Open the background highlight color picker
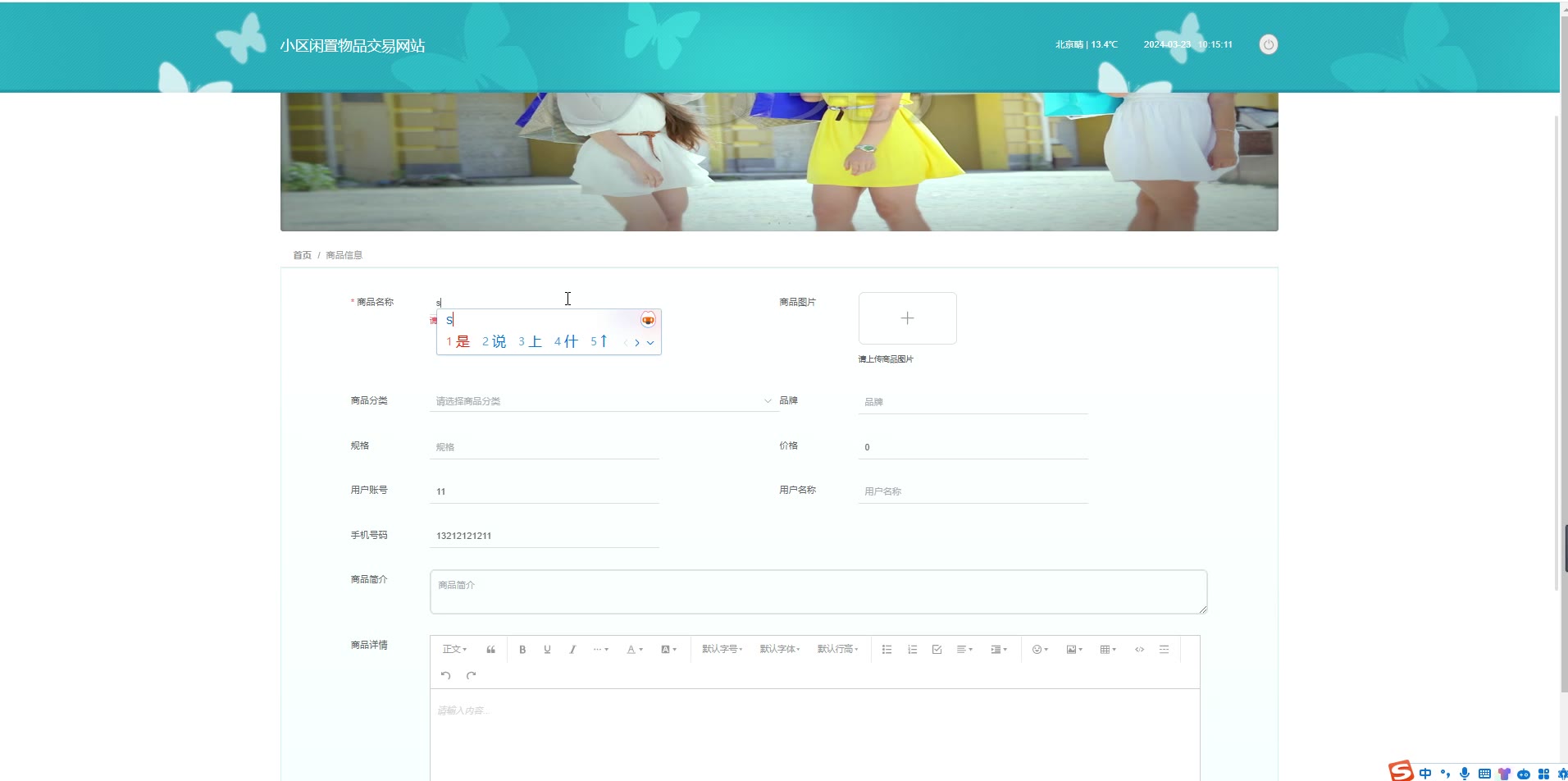This screenshot has height=781, width=1568. pos(668,650)
